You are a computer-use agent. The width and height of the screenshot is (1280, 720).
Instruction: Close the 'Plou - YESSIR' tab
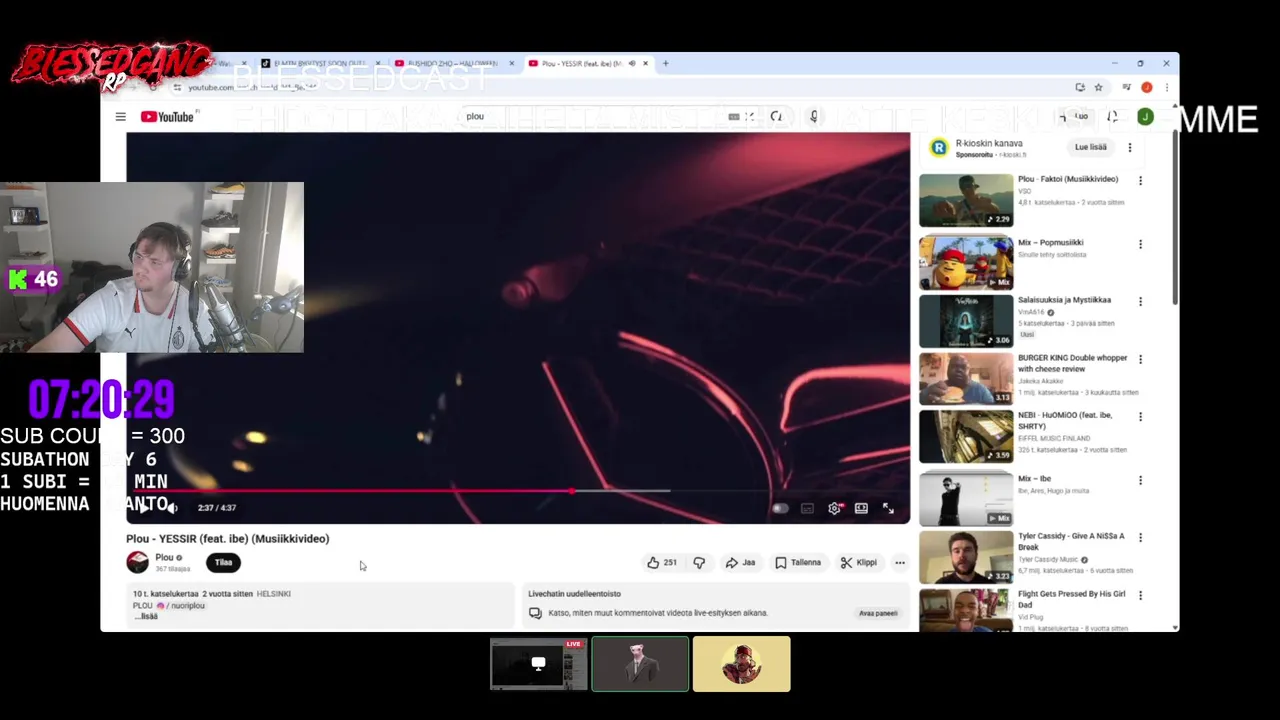tap(646, 63)
